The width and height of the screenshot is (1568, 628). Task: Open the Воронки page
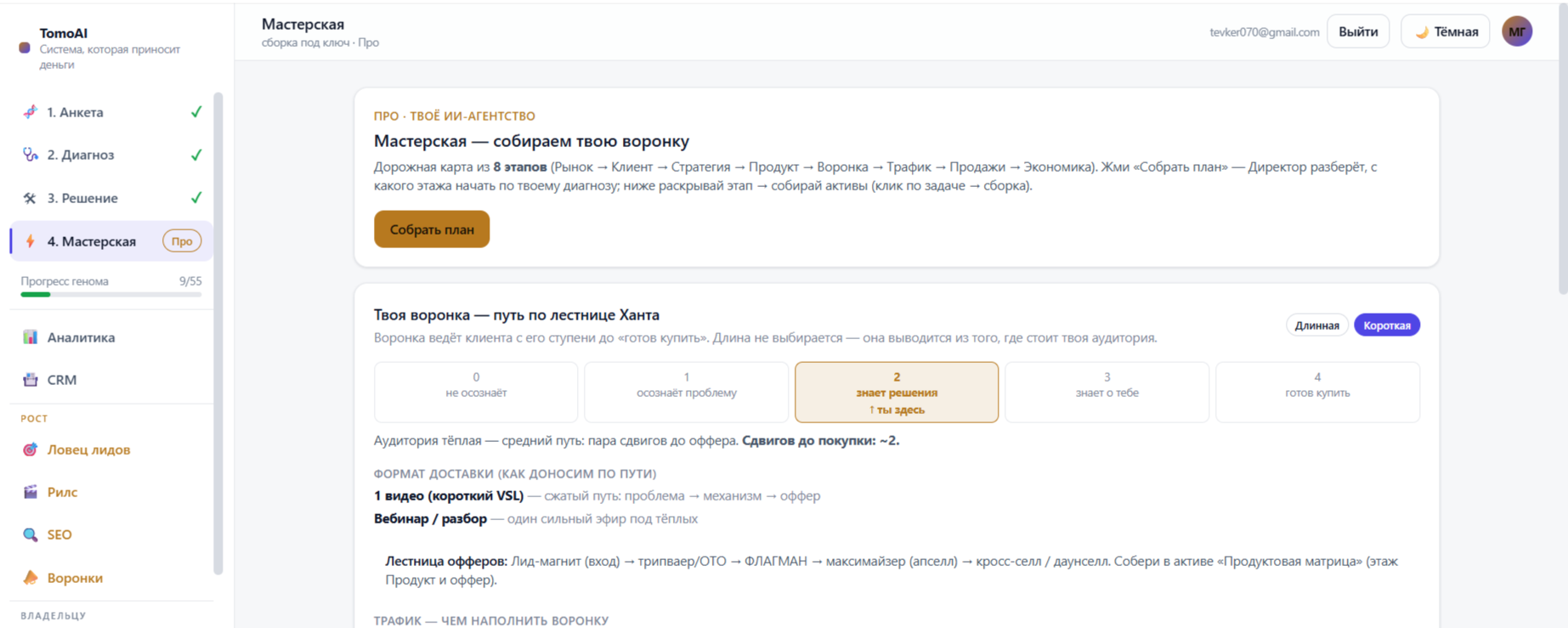coord(111,578)
